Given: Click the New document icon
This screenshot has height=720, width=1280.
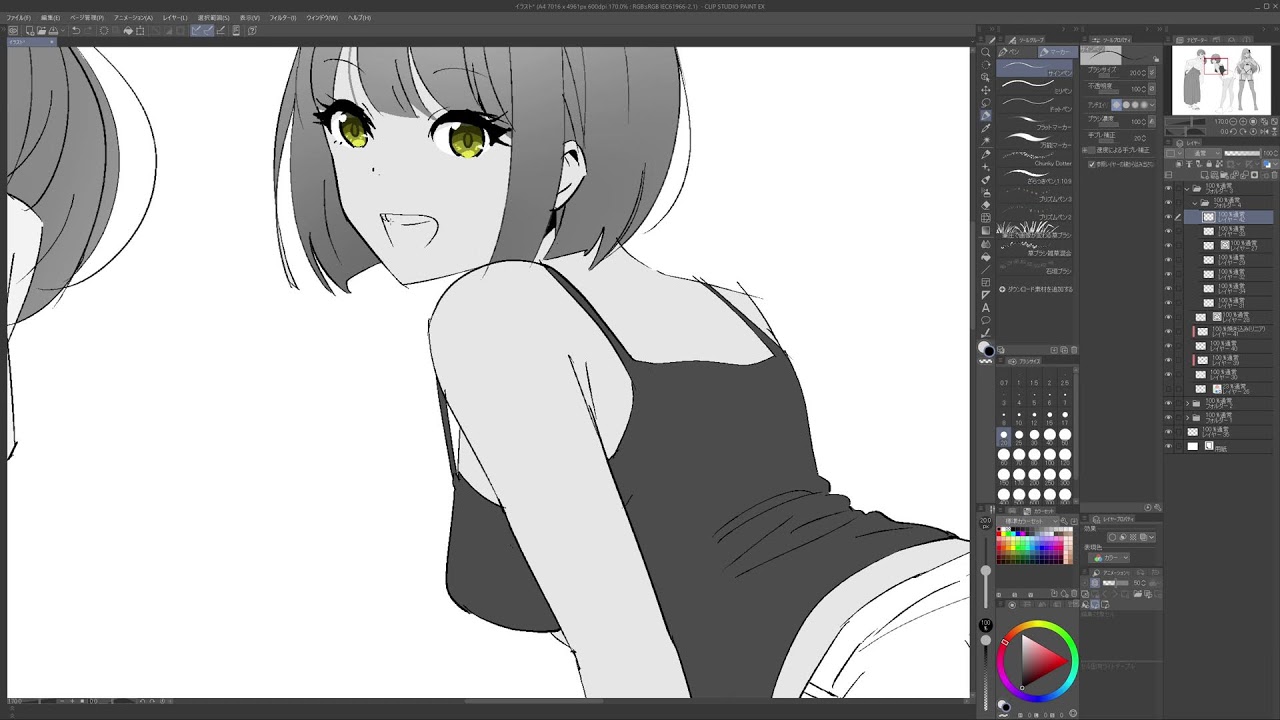Looking at the screenshot, I should coord(30,30).
